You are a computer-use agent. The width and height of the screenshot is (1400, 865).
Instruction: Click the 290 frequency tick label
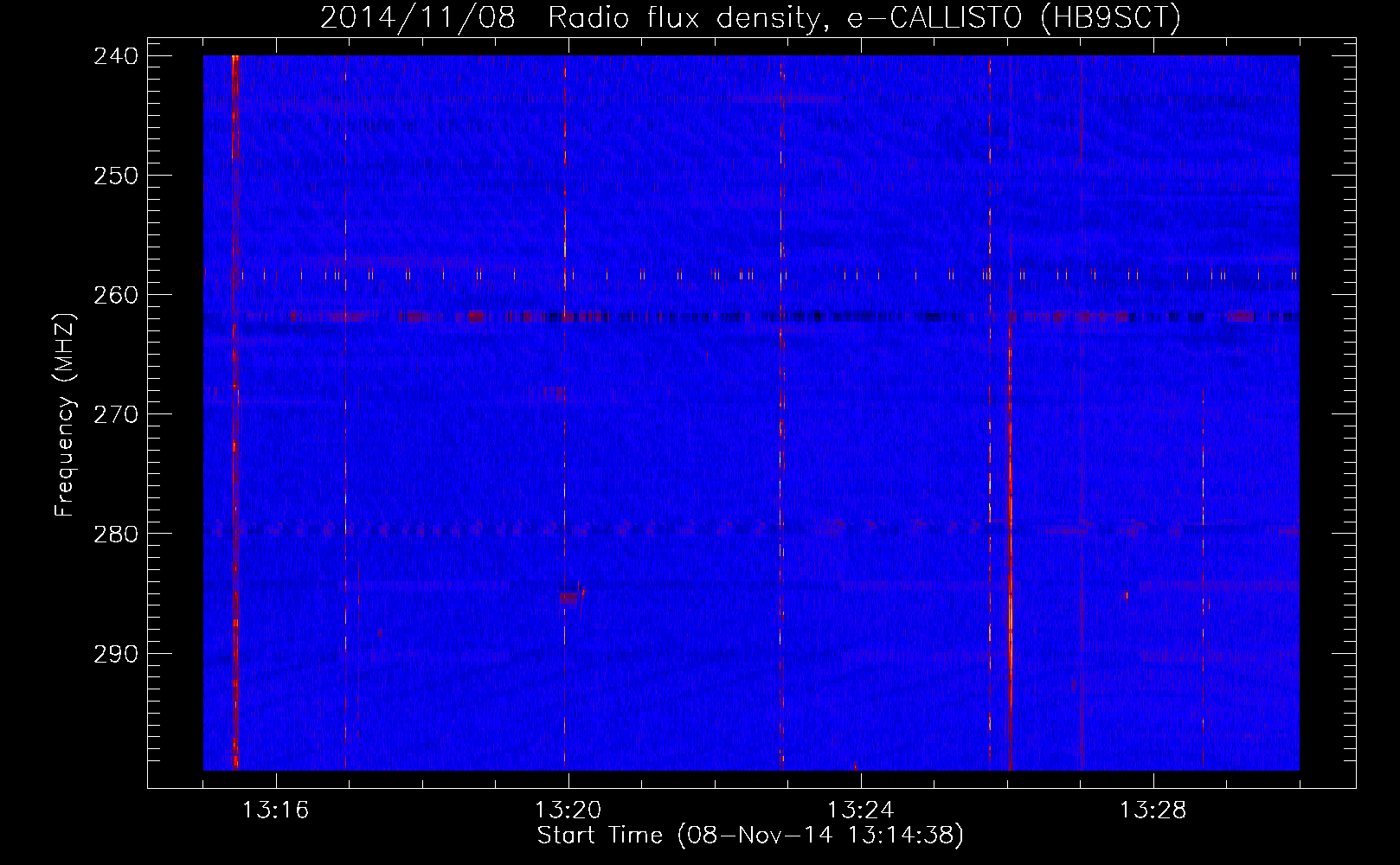[116, 653]
